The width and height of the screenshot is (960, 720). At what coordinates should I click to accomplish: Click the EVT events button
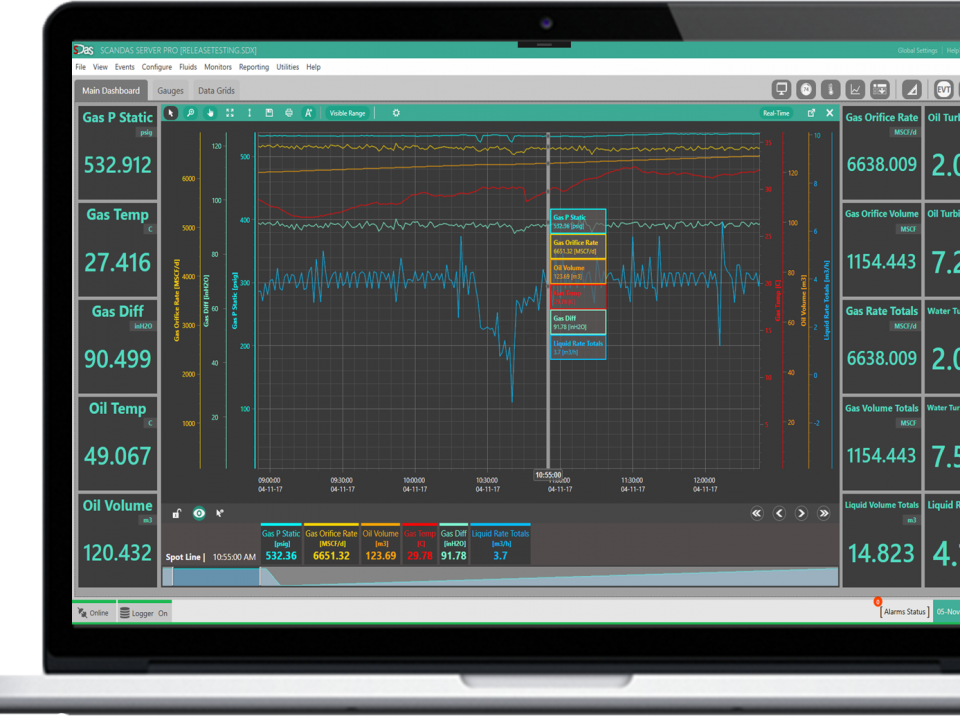click(943, 89)
